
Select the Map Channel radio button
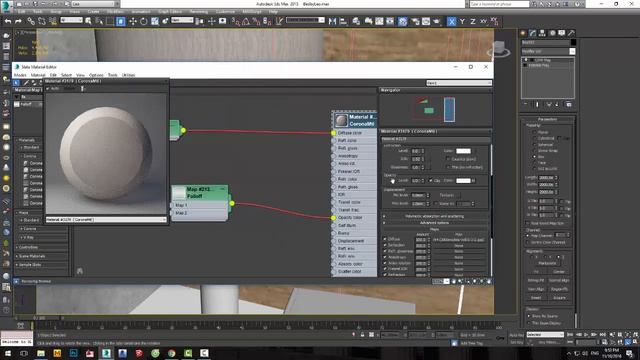click(x=528, y=236)
